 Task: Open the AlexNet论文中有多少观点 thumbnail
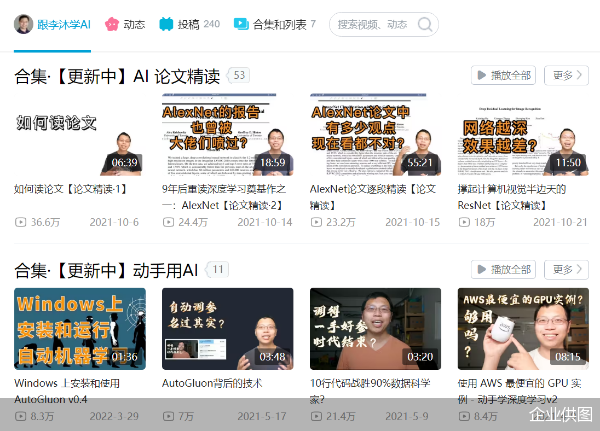(x=375, y=135)
